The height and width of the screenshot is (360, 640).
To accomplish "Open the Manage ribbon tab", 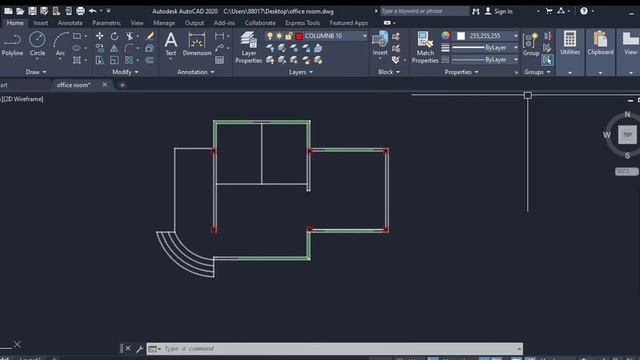I will pyautogui.click(x=164, y=23).
